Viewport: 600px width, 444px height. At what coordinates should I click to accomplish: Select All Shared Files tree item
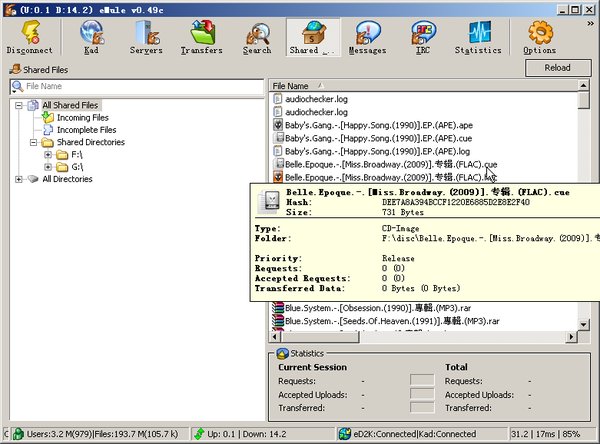click(70, 105)
